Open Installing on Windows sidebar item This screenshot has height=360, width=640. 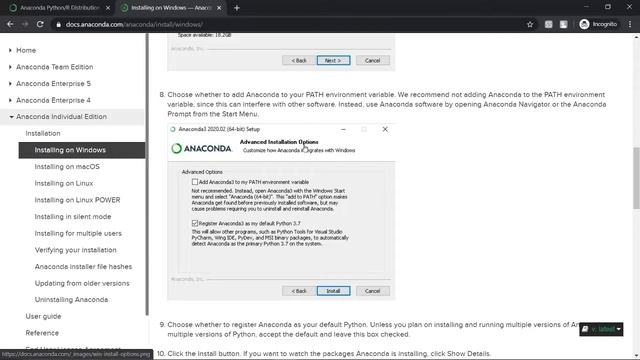[82, 150]
